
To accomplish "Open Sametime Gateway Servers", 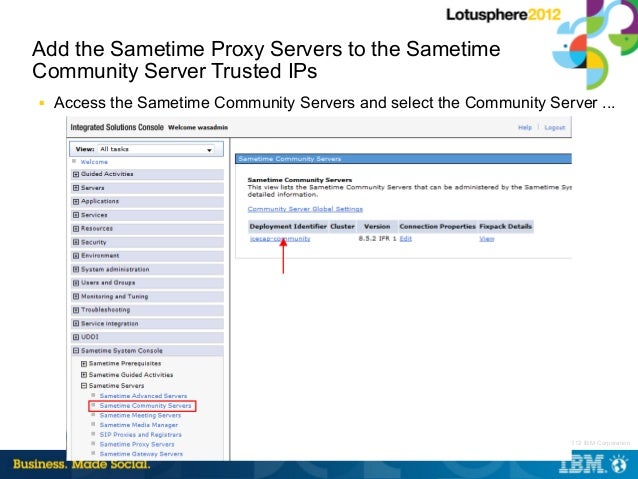I will coord(141,454).
